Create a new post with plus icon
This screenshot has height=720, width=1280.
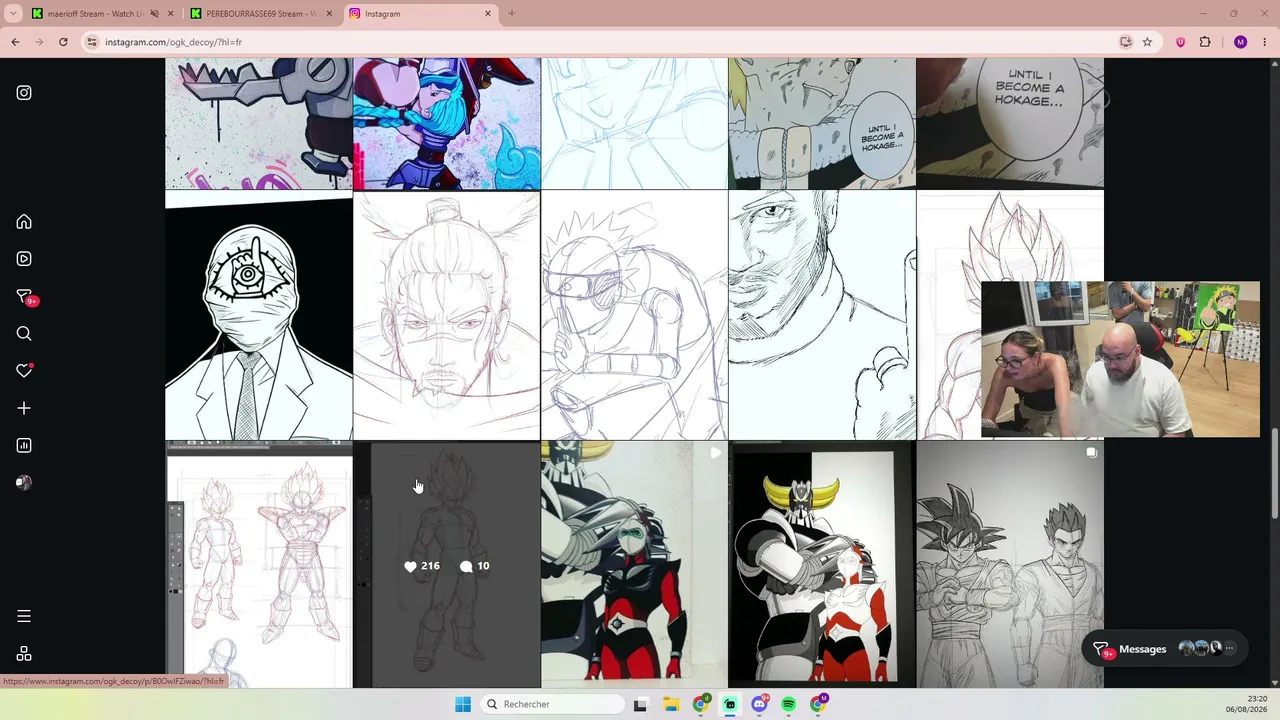click(24, 408)
